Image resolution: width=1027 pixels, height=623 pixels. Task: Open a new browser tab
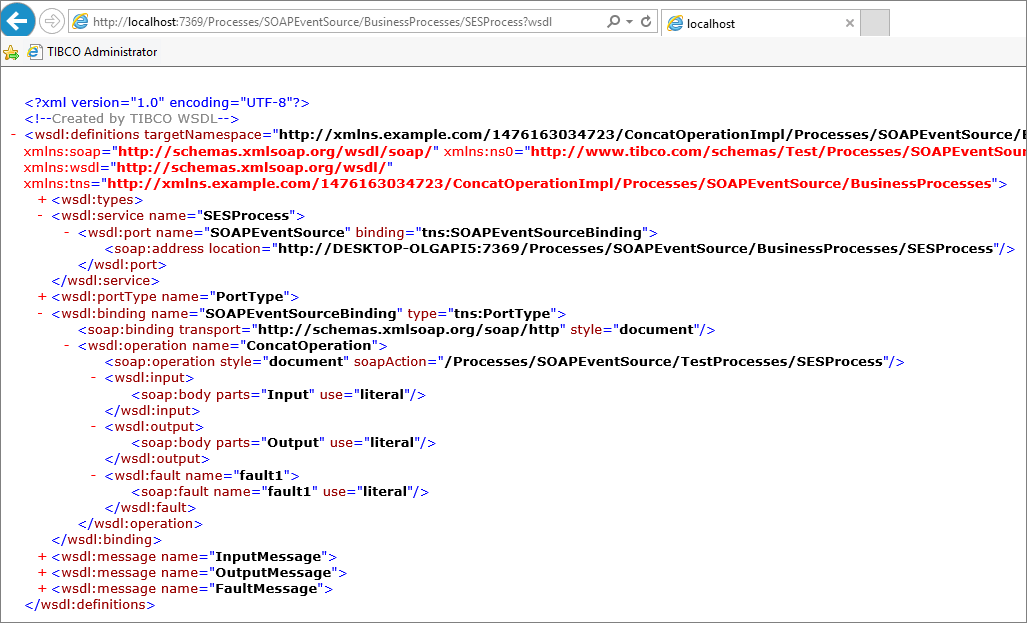click(873, 21)
